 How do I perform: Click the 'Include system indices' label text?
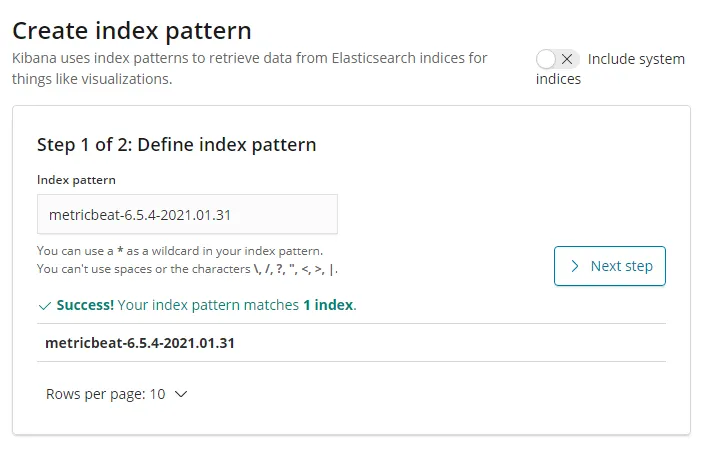click(636, 59)
